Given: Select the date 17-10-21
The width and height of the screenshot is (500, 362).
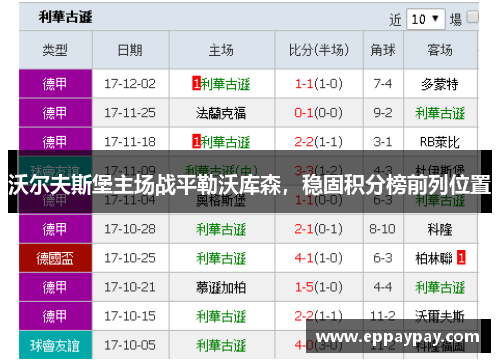Looking at the screenshot, I should click(x=130, y=287).
